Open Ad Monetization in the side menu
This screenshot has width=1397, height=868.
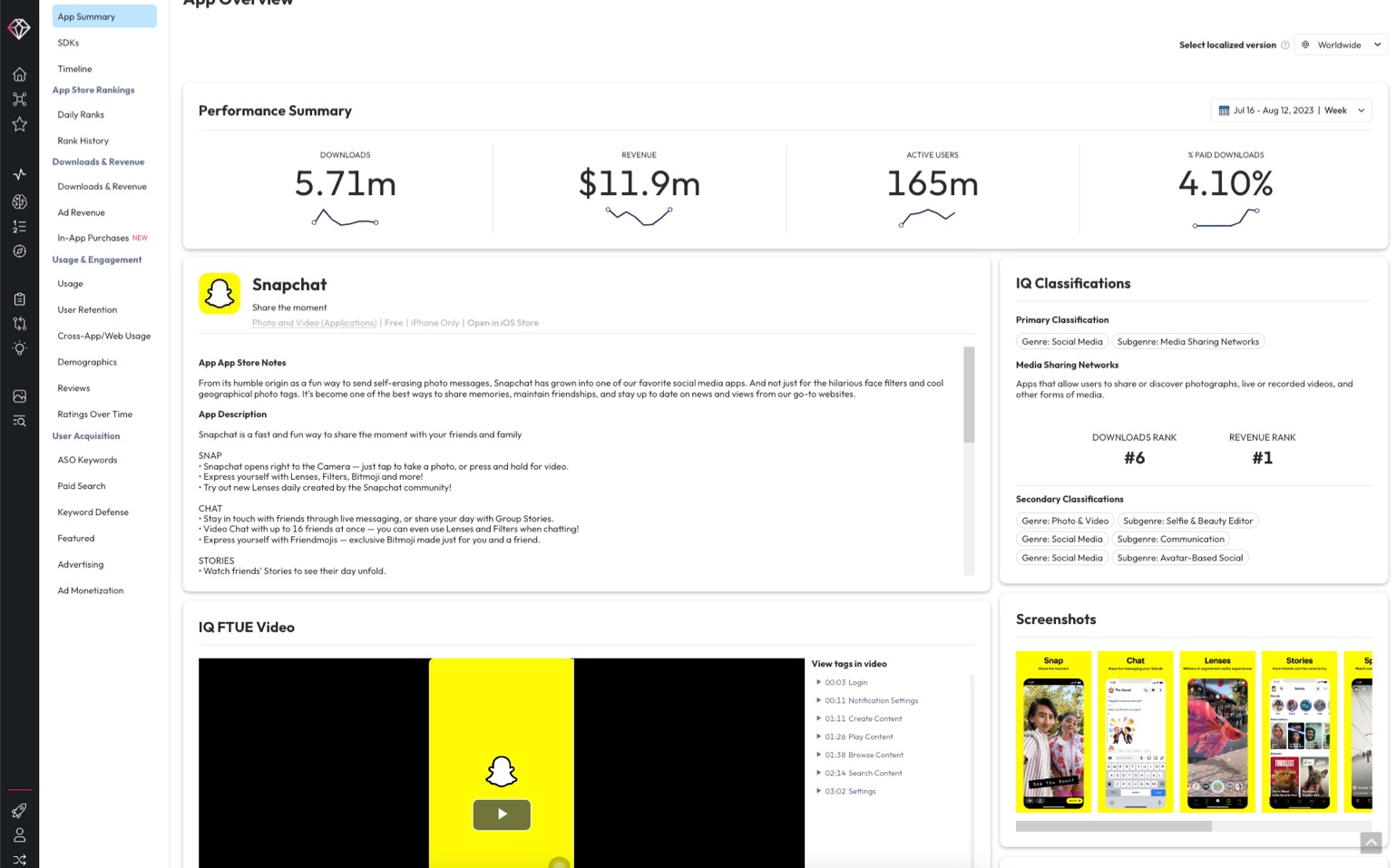(x=90, y=590)
